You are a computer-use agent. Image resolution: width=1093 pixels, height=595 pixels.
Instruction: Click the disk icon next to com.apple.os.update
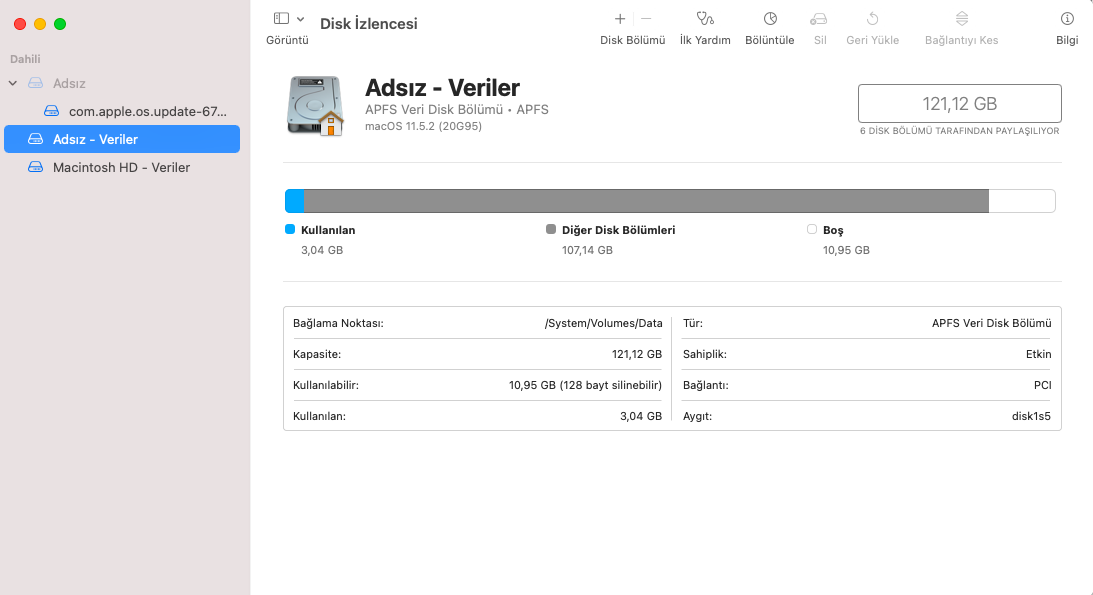[x=52, y=111]
